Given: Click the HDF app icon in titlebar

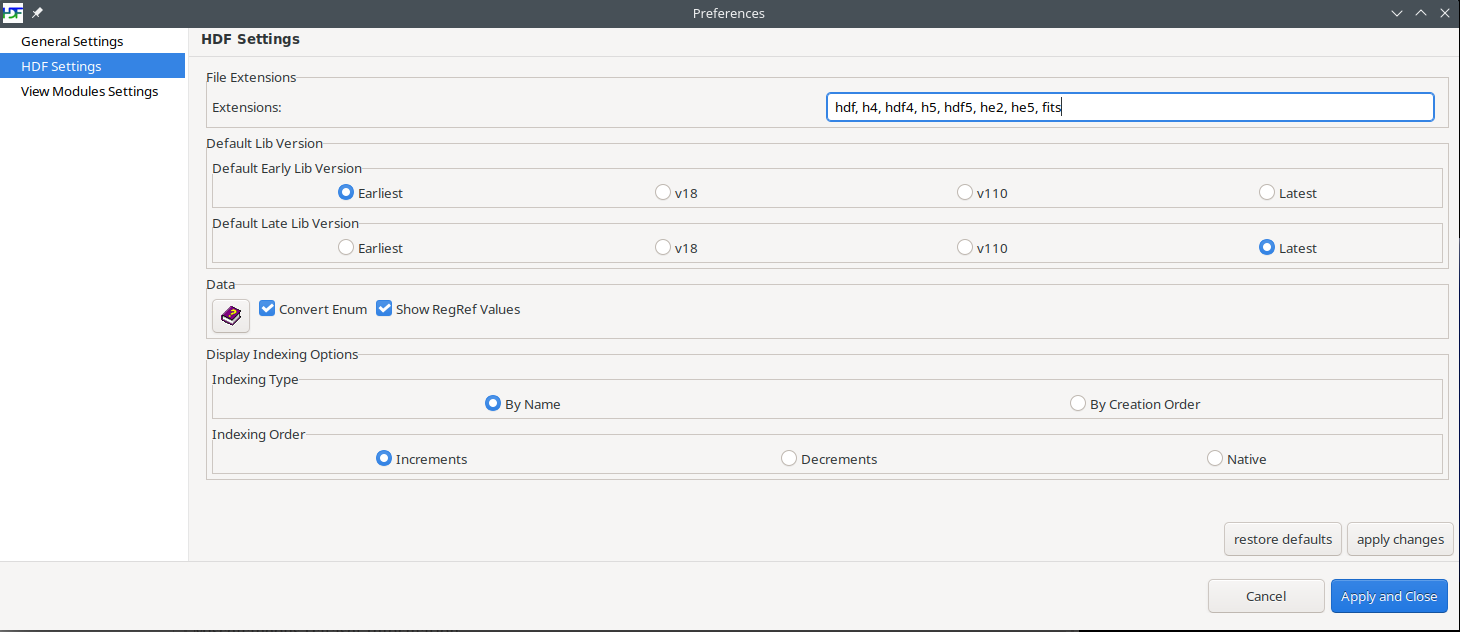Looking at the screenshot, I should [13, 13].
